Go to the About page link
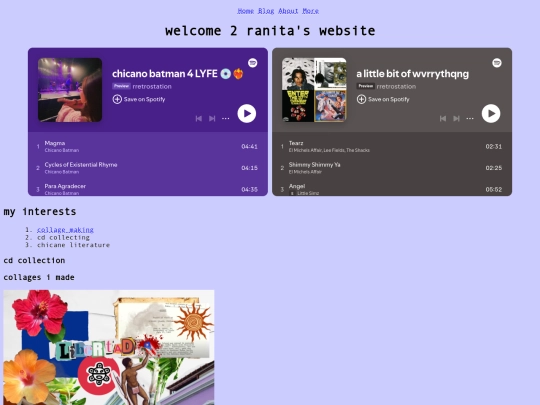This screenshot has width=540, height=405. [x=288, y=11]
